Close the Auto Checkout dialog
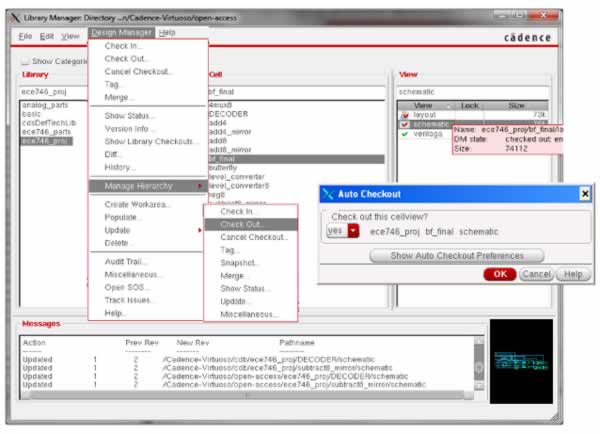 (x=585, y=194)
